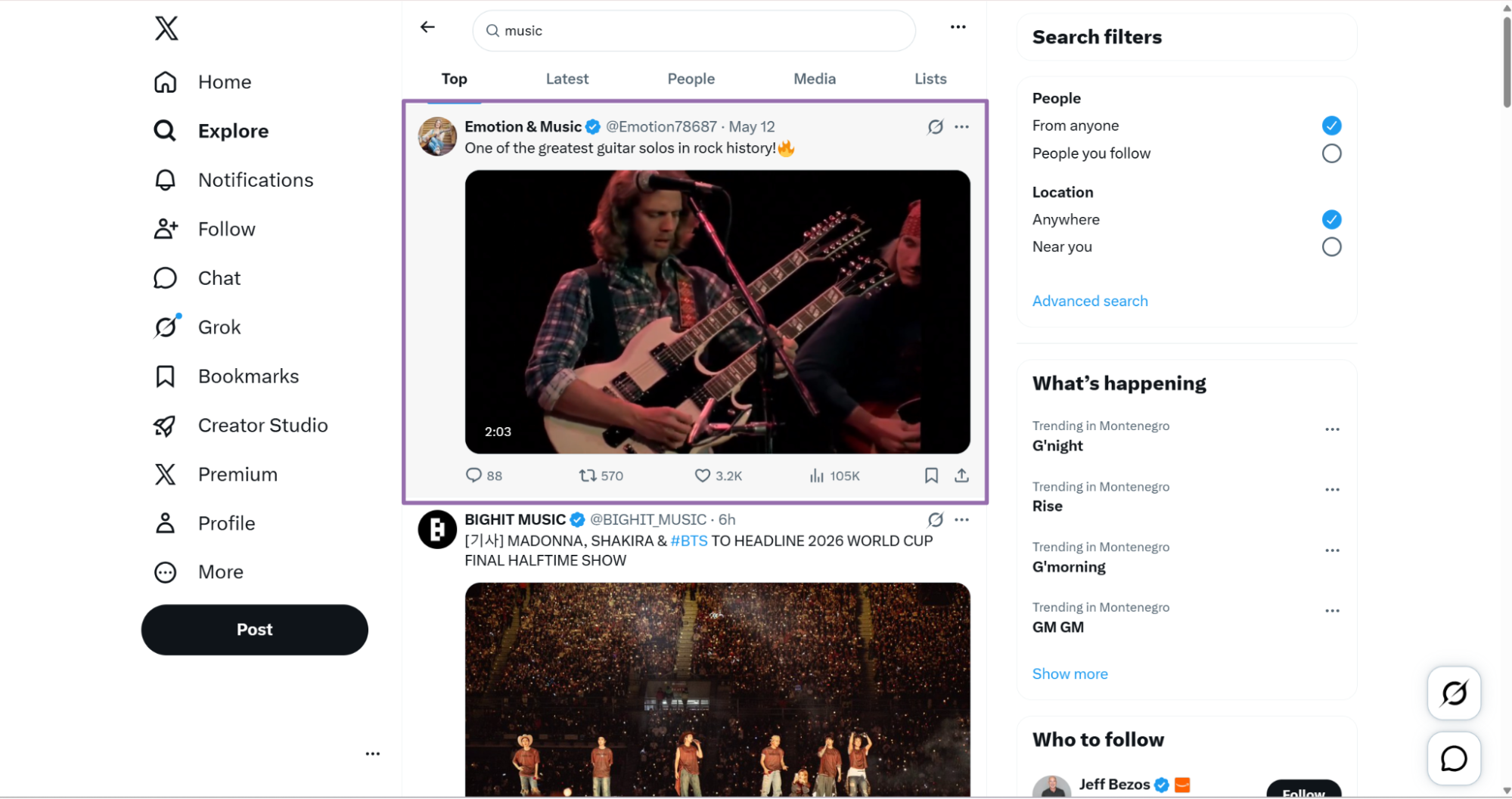
Task: Open Profile in the sidebar
Action: coord(204,523)
